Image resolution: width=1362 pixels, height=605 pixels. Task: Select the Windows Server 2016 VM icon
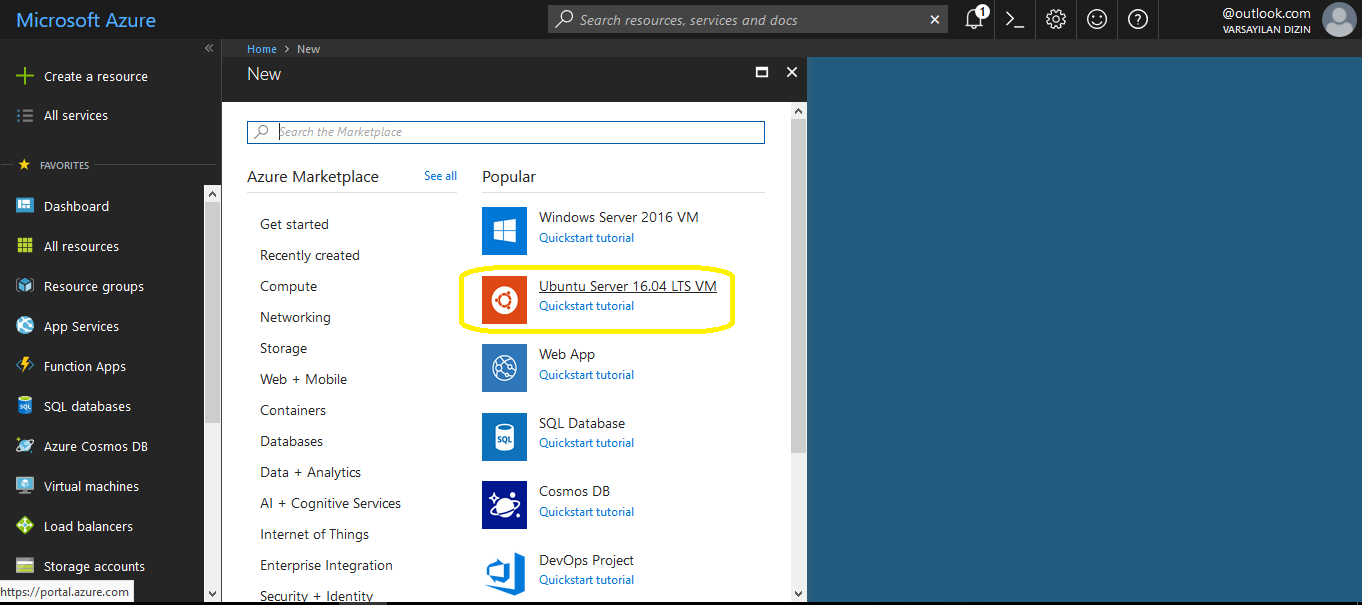pos(504,231)
